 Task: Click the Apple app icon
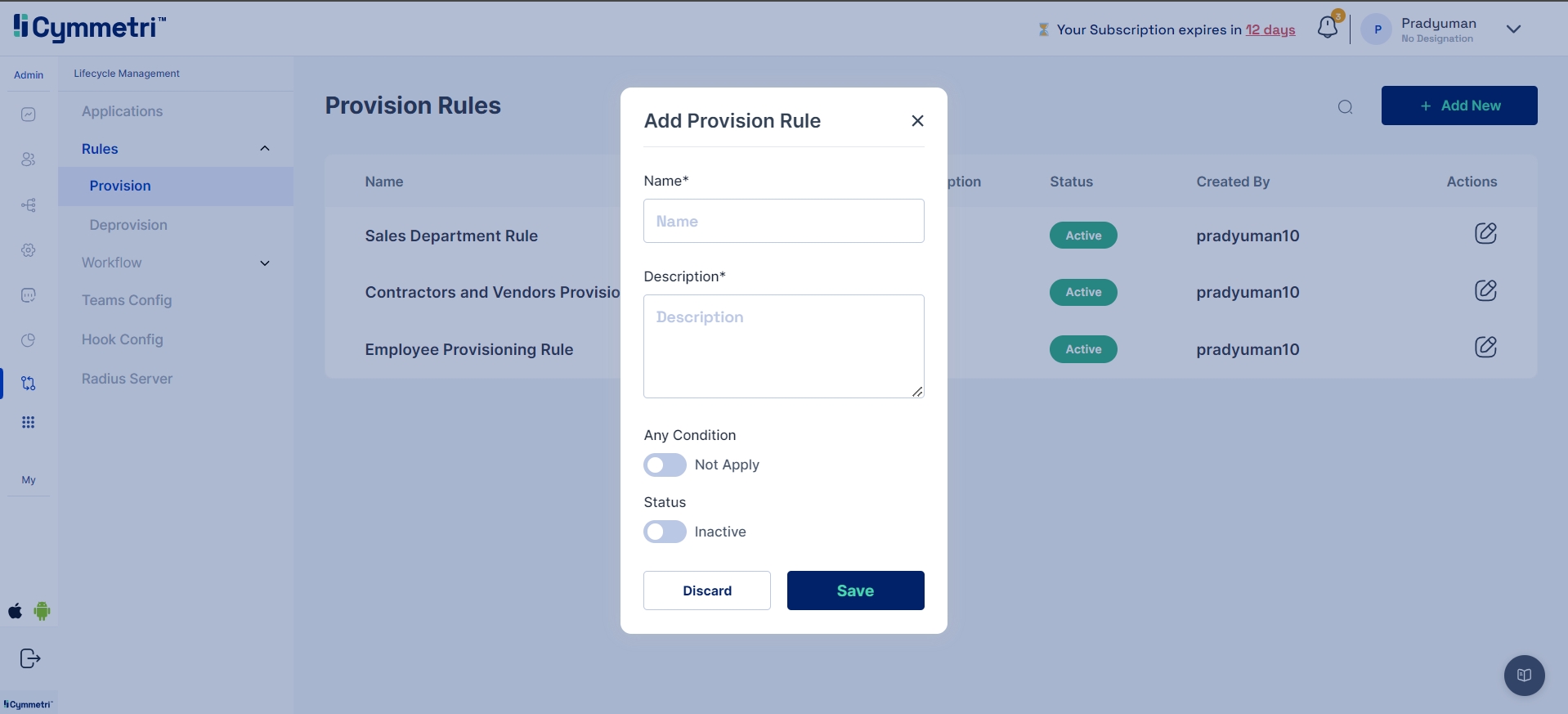click(x=16, y=611)
